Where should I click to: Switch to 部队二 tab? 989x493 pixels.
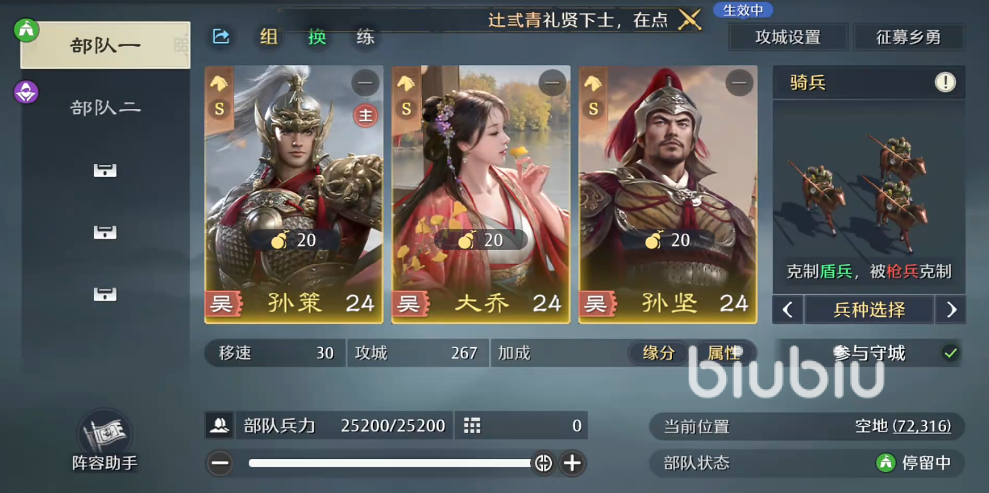tap(105, 108)
